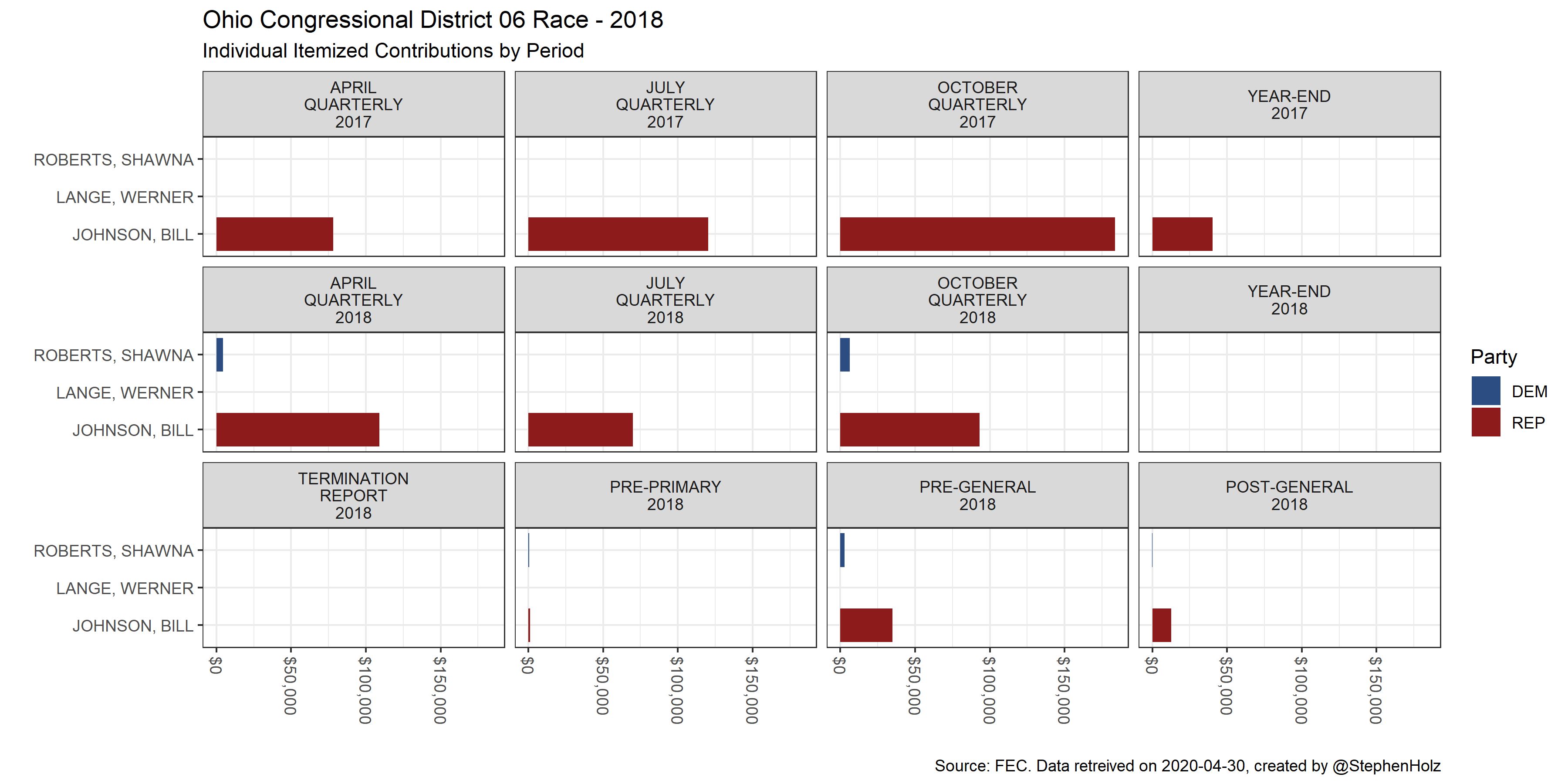
Task: Click the DEM blue legend swatch
Action: (1485, 391)
